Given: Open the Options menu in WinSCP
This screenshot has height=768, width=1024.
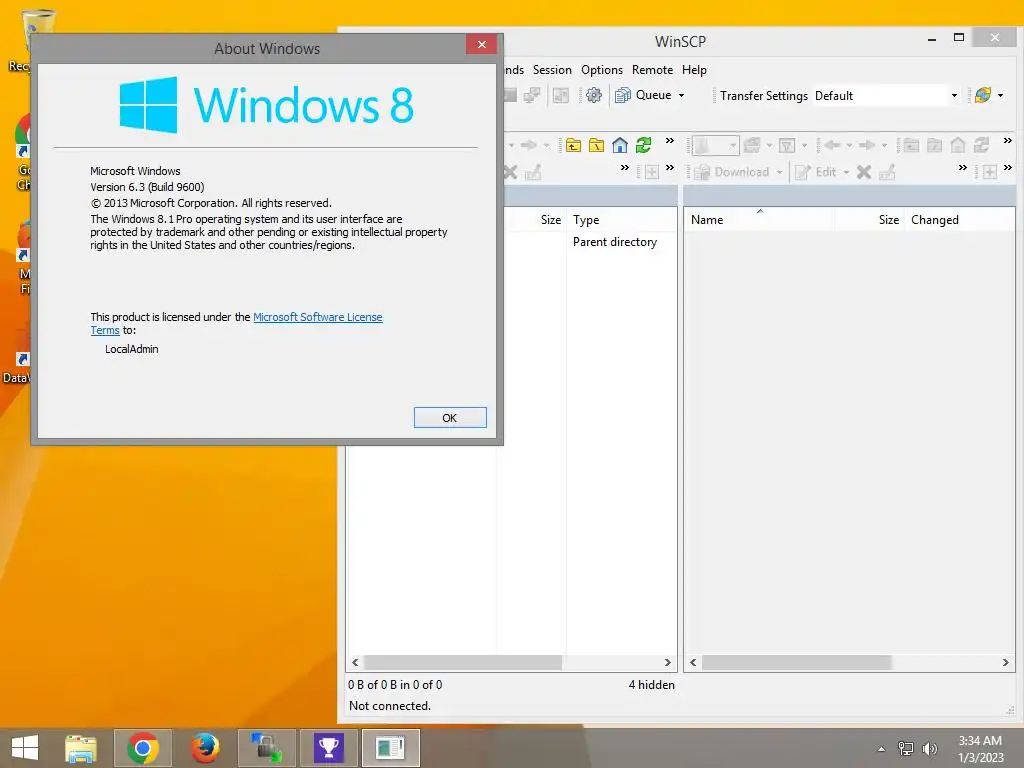Looking at the screenshot, I should [601, 70].
